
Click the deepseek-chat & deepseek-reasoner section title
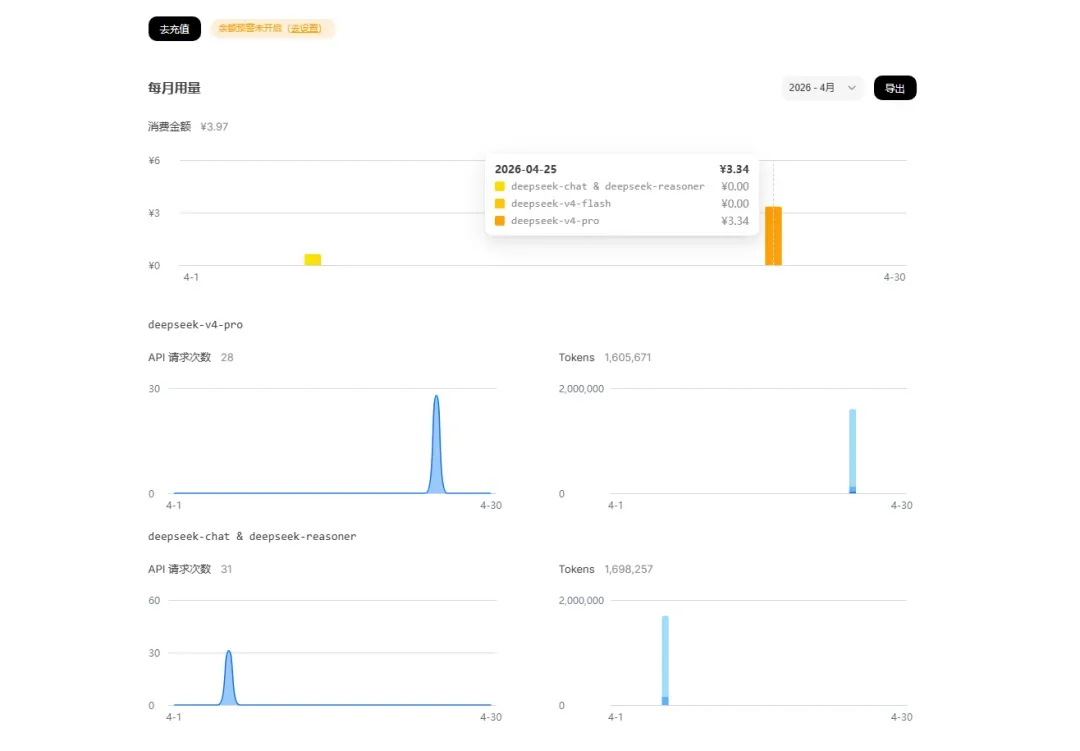click(x=252, y=536)
